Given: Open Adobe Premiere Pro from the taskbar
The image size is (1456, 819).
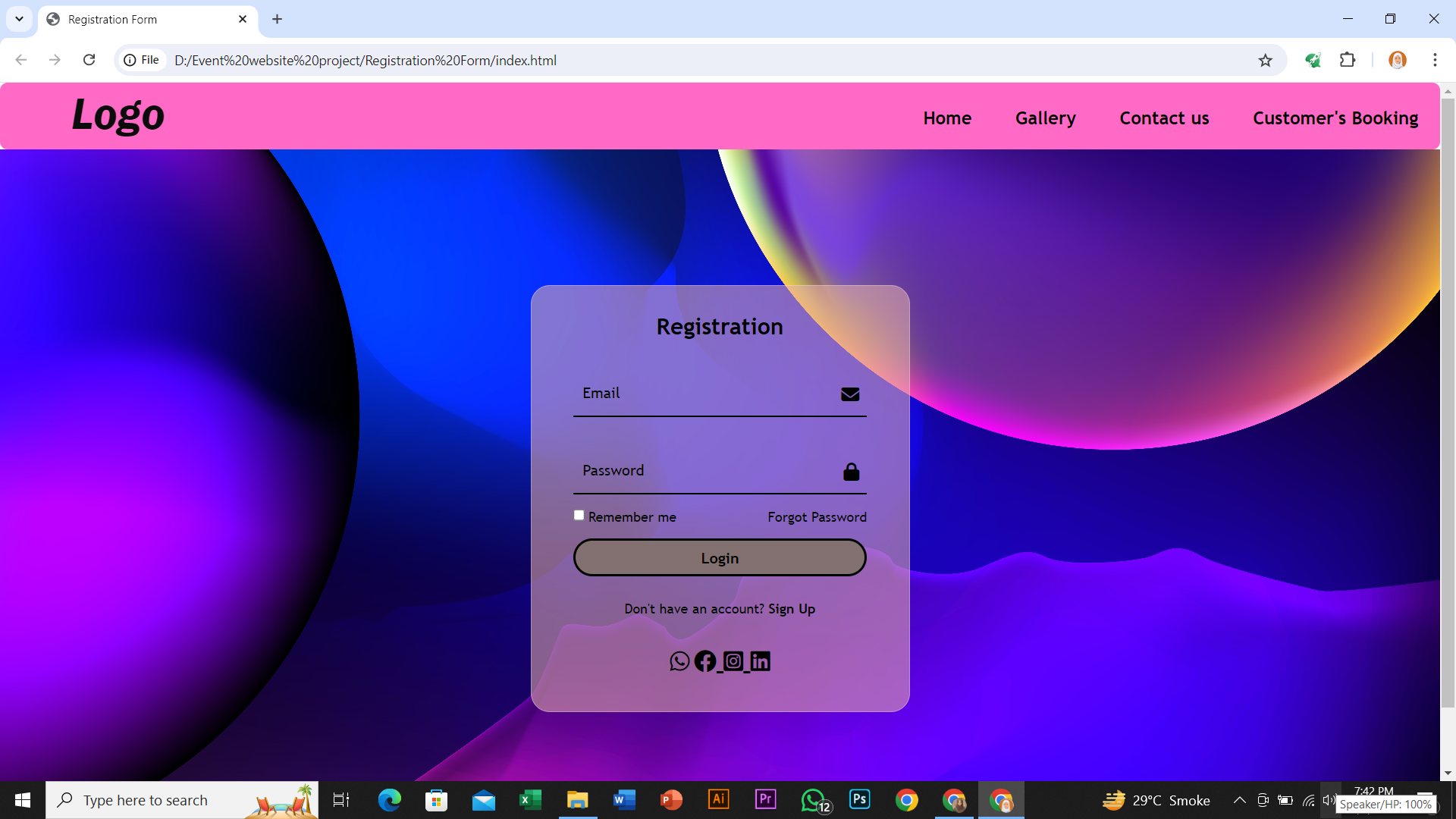Looking at the screenshot, I should click(x=766, y=799).
